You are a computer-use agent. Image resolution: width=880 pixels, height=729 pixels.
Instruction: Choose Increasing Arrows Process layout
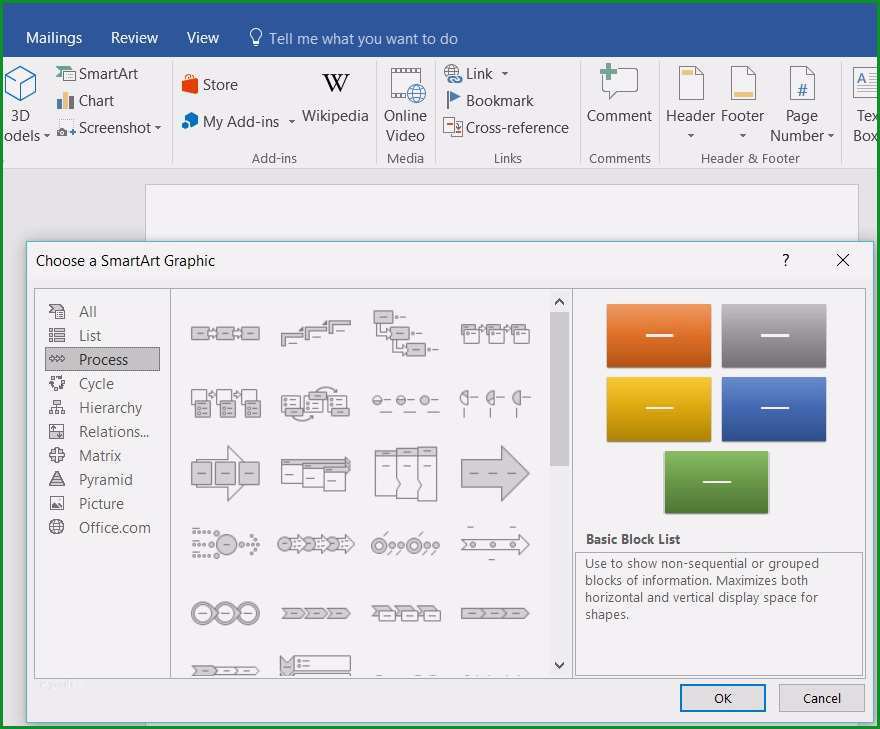click(x=315, y=473)
